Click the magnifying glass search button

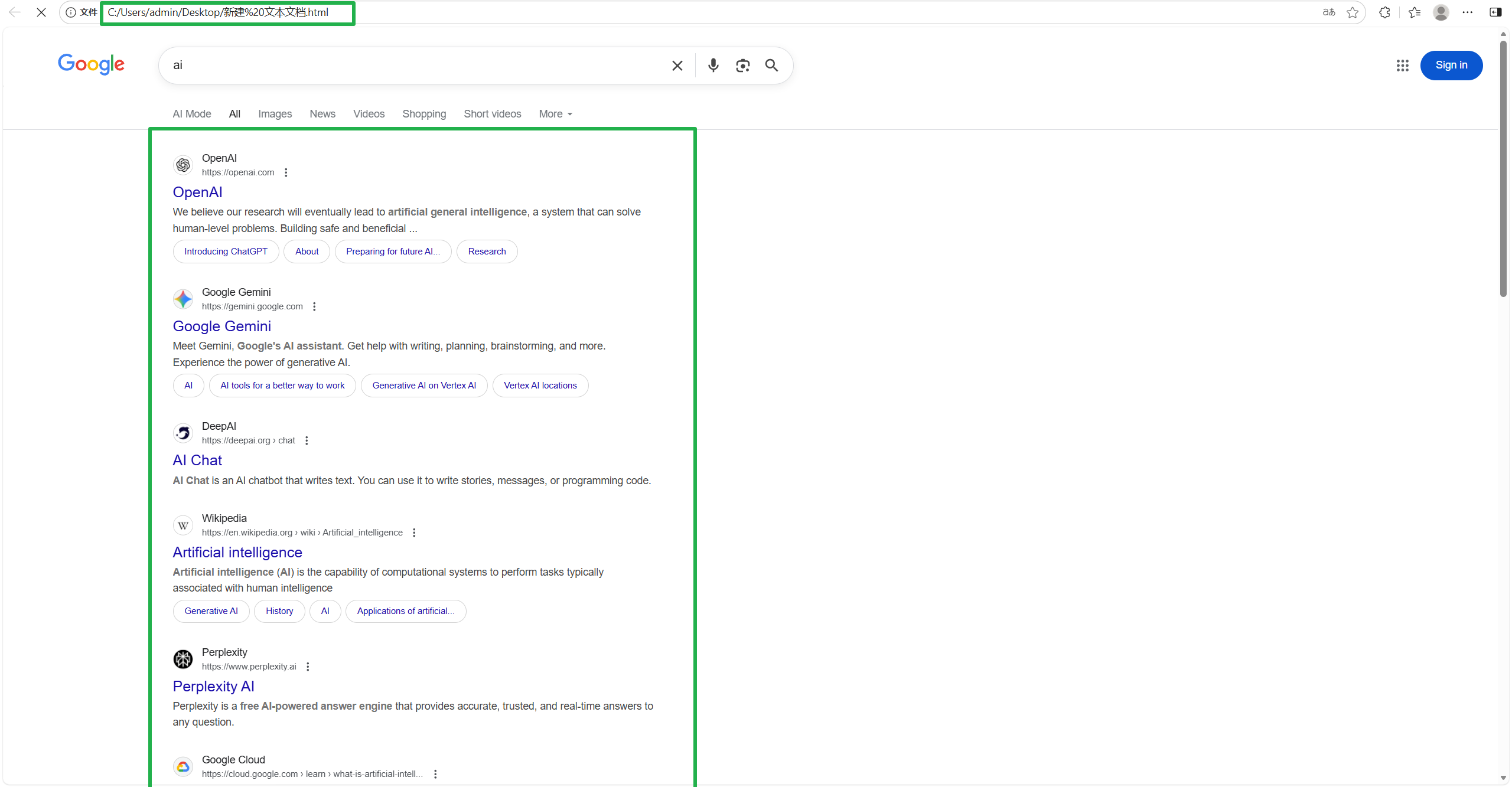(x=771, y=65)
